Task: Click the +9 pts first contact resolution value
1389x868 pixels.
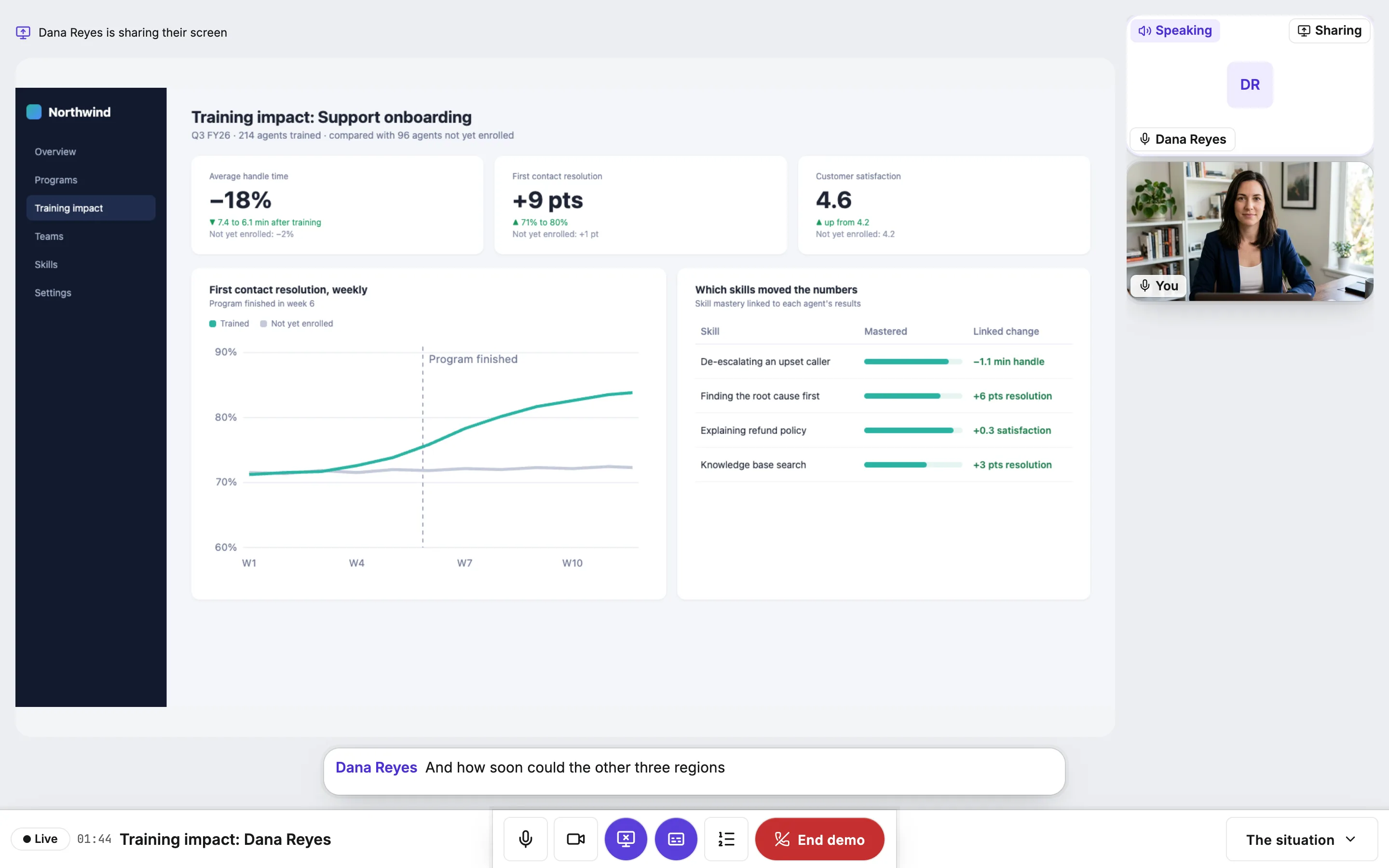Action: click(x=547, y=200)
